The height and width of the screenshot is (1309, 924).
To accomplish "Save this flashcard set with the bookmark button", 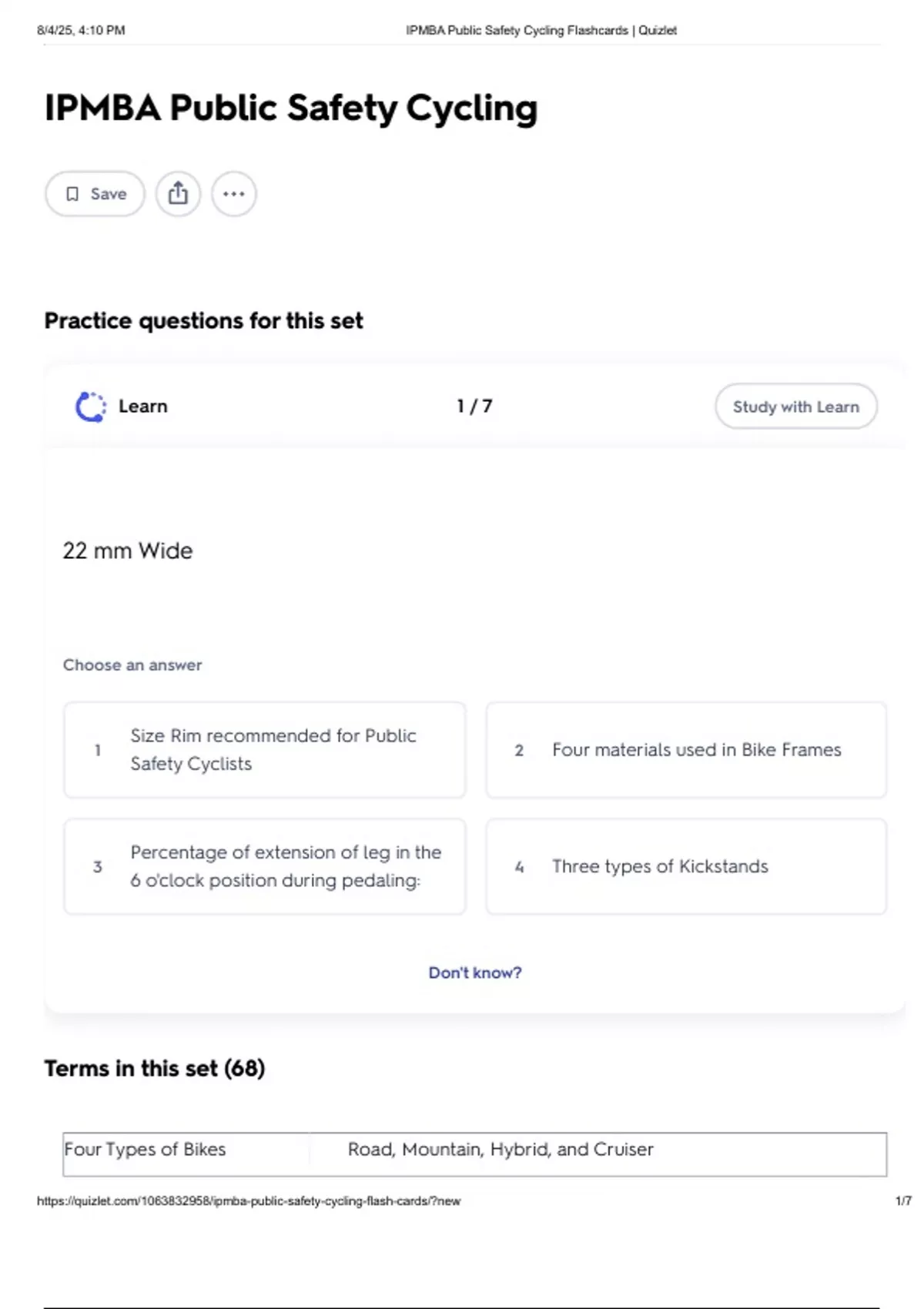I will (x=95, y=194).
